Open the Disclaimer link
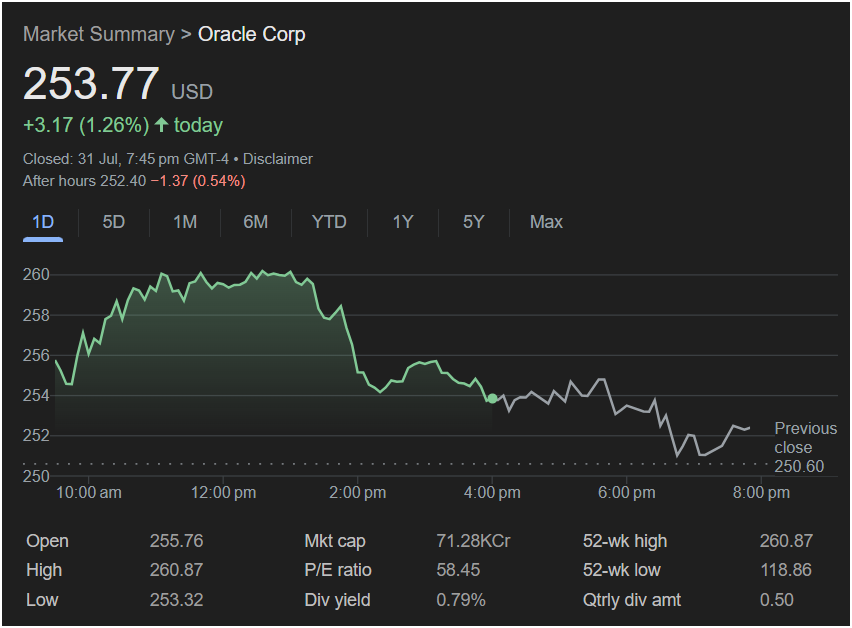This screenshot has width=852, height=628. point(278,159)
